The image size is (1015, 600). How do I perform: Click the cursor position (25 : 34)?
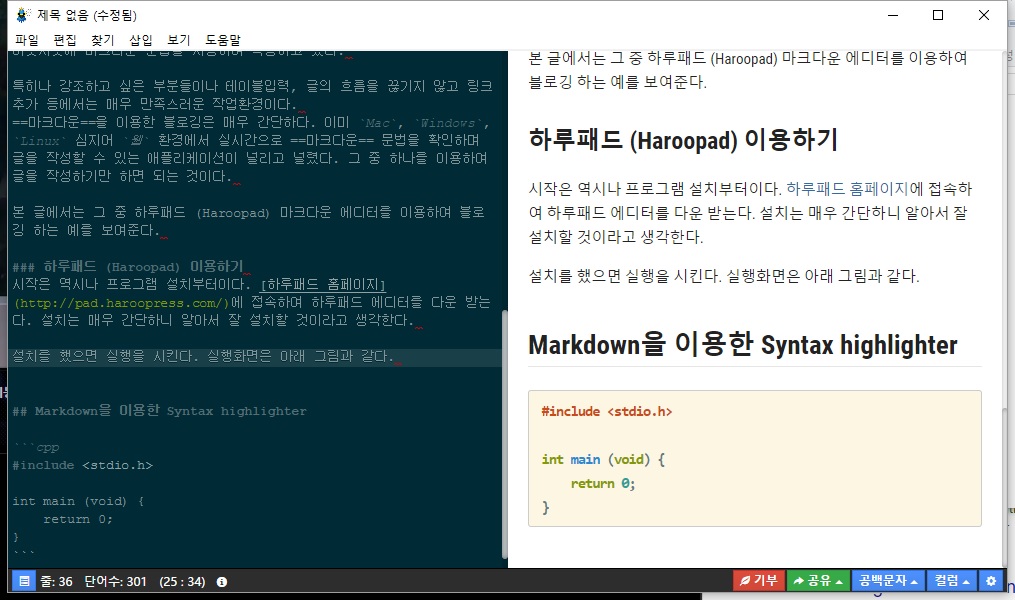pos(182,581)
